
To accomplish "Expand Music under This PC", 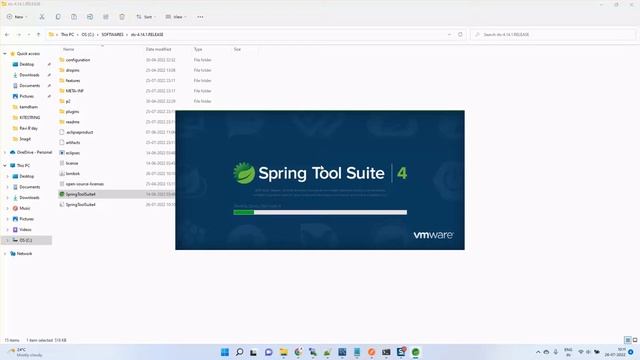I will [7, 208].
